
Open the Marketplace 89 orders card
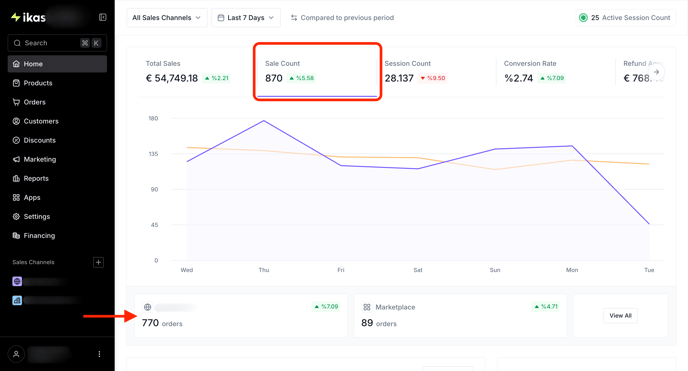point(460,316)
